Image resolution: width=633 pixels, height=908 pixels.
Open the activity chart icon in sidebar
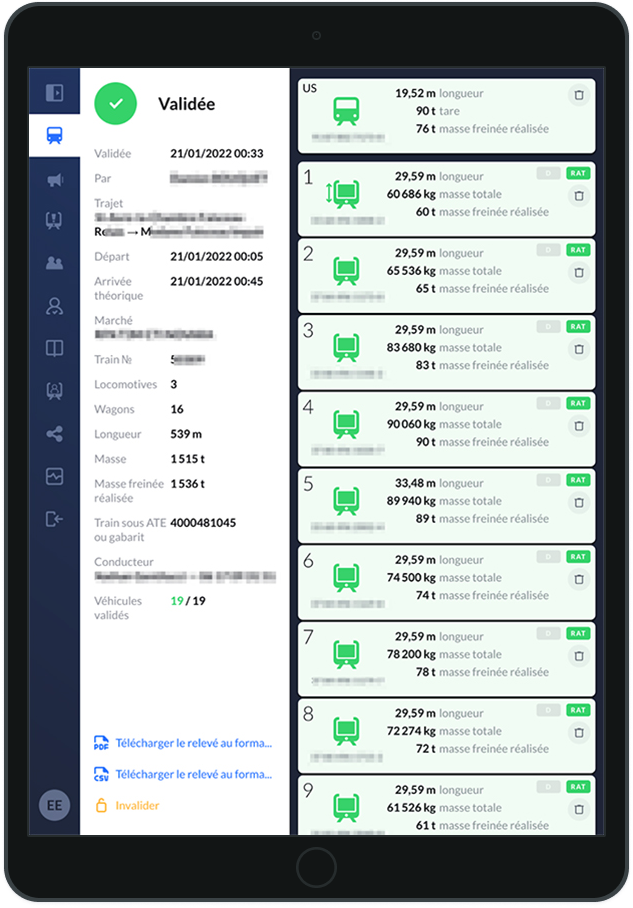tap(54, 476)
